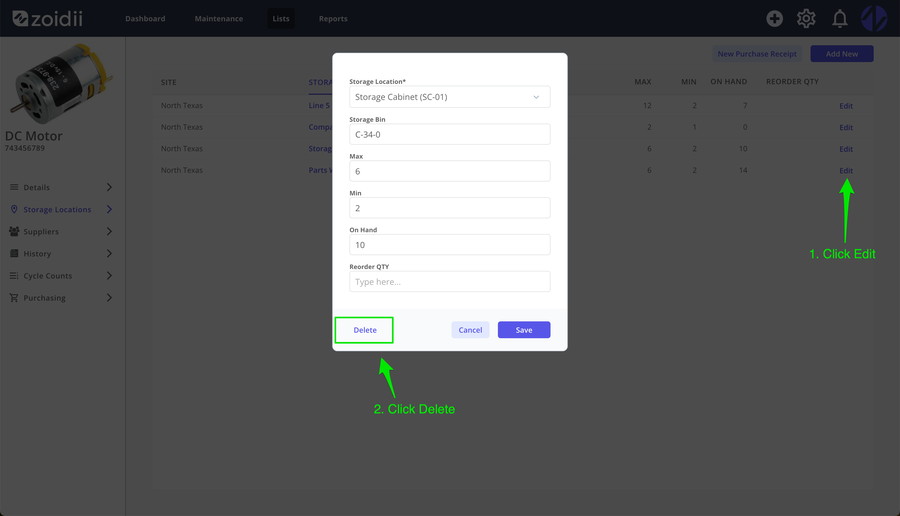Click the Suppliers people icon
The height and width of the screenshot is (516, 900).
(x=14, y=231)
